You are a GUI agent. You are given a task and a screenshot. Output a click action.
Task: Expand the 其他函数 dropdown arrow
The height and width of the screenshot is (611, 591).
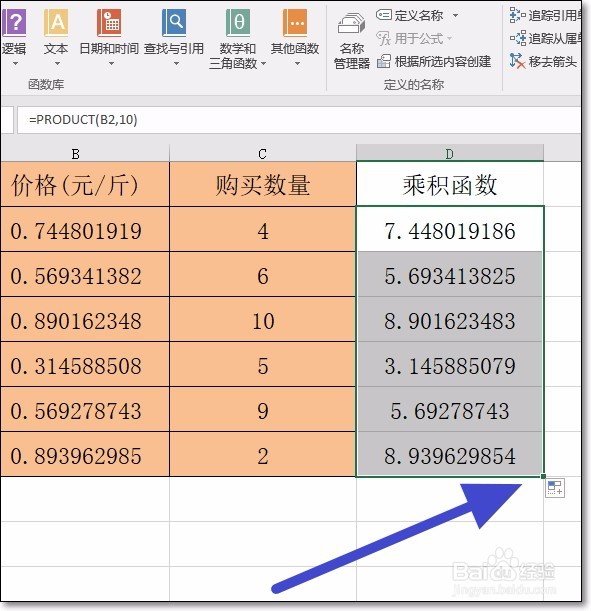[297, 63]
